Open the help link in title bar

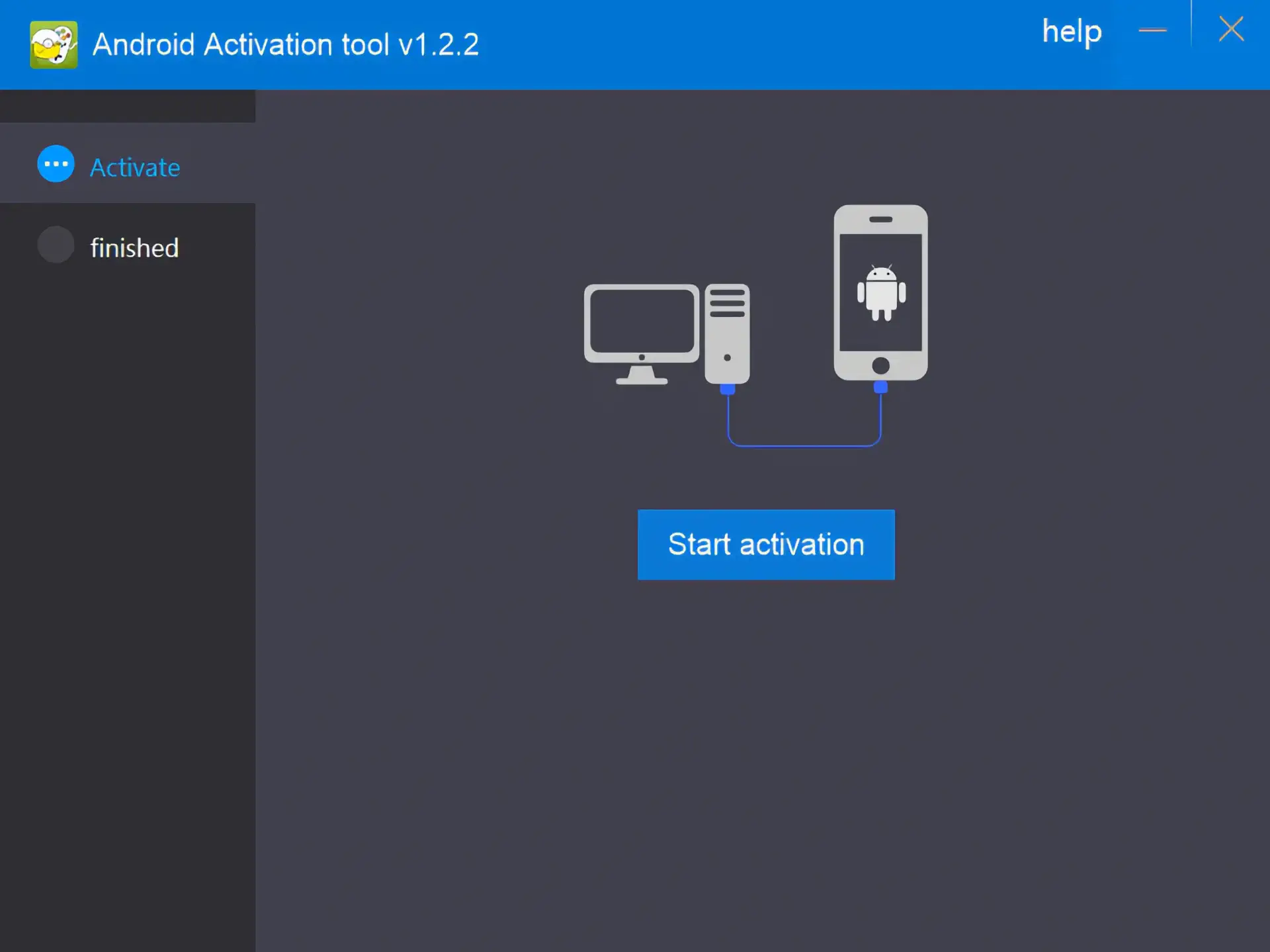click(1072, 32)
